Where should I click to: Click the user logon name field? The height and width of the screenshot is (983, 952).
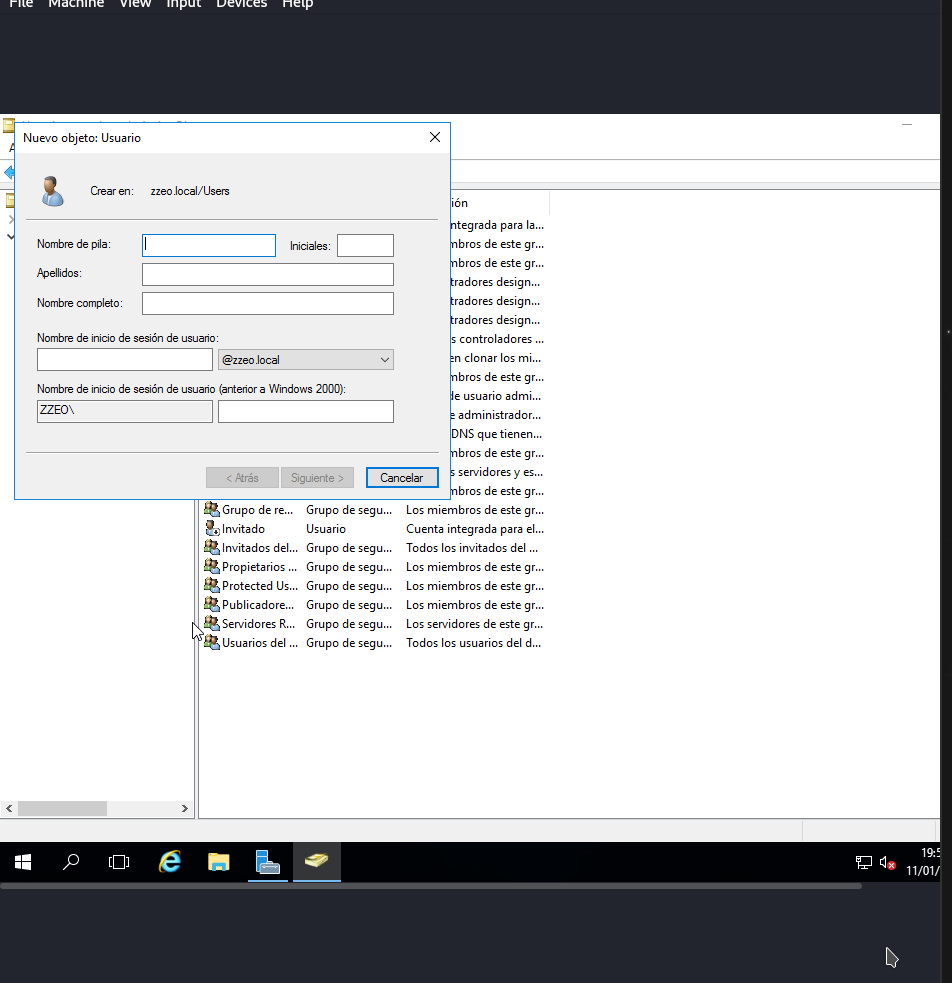(x=125, y=360)
